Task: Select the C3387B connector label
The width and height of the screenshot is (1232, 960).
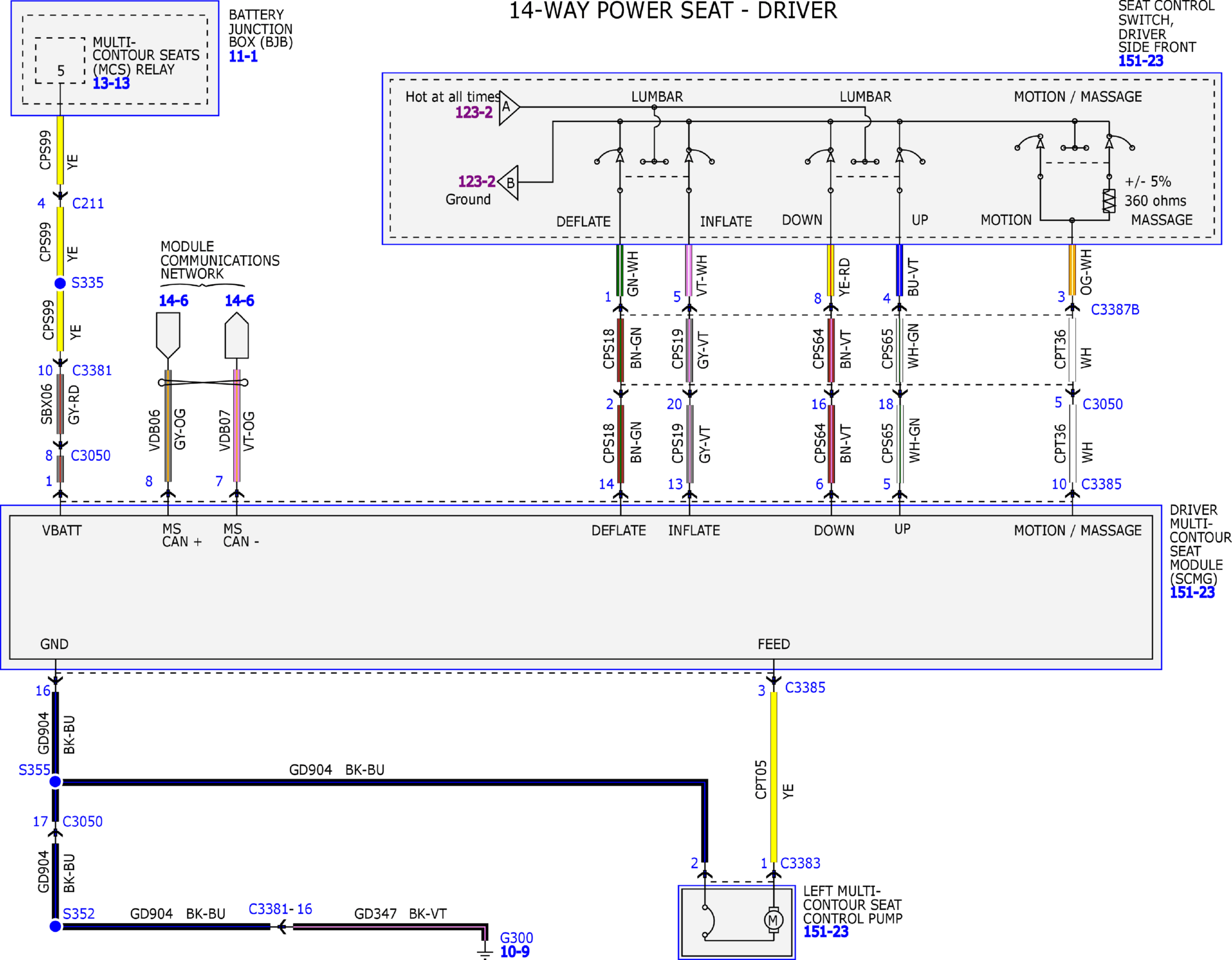Action: [x=1115, y=309]
